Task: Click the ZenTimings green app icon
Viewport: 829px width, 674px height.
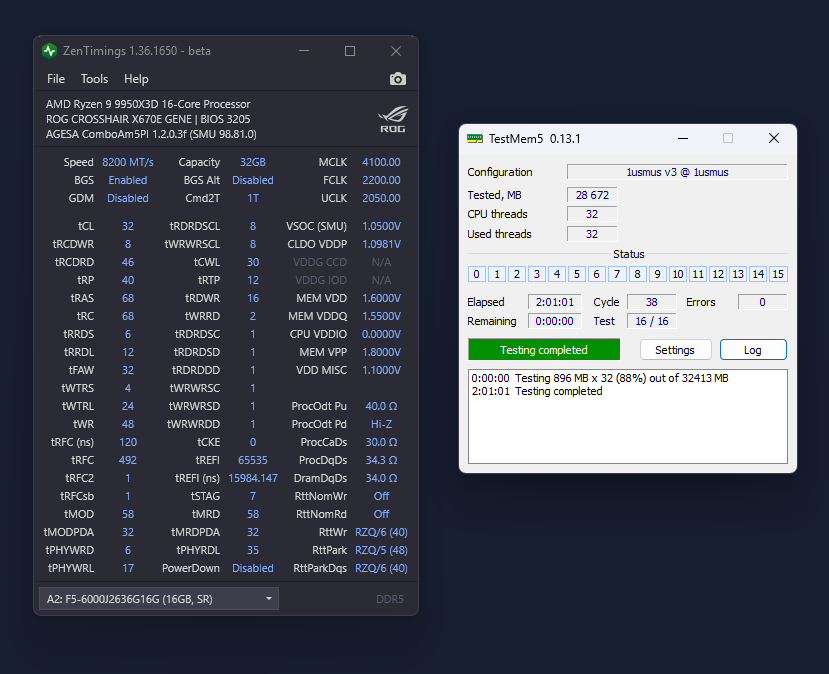Action: pos(50,51)
